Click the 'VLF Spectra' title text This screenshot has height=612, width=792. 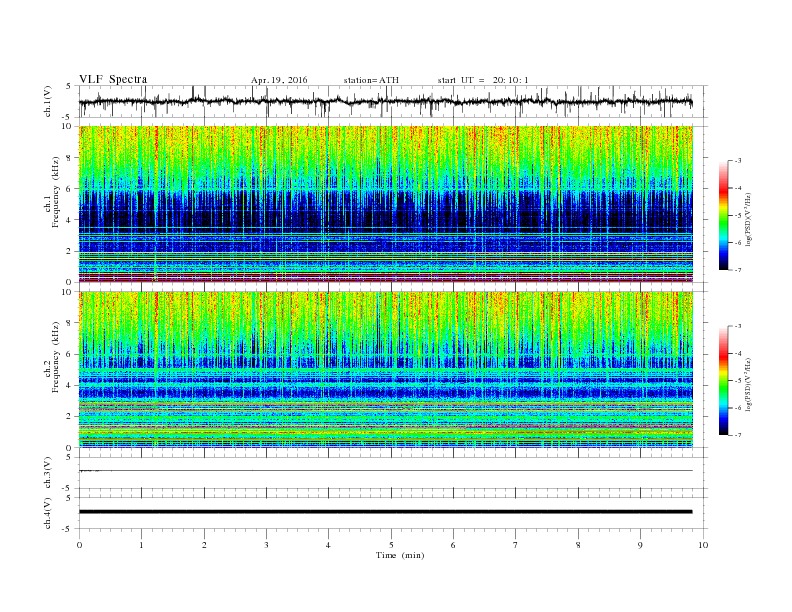113,79
